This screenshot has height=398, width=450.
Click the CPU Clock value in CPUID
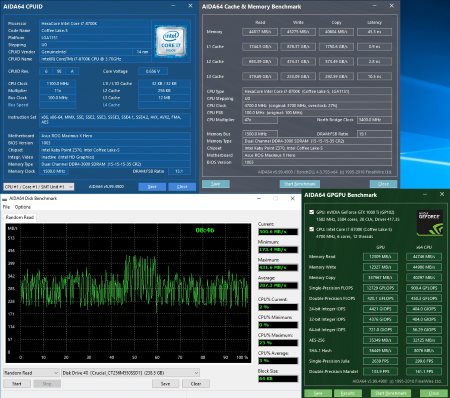[x=58, y=84]
